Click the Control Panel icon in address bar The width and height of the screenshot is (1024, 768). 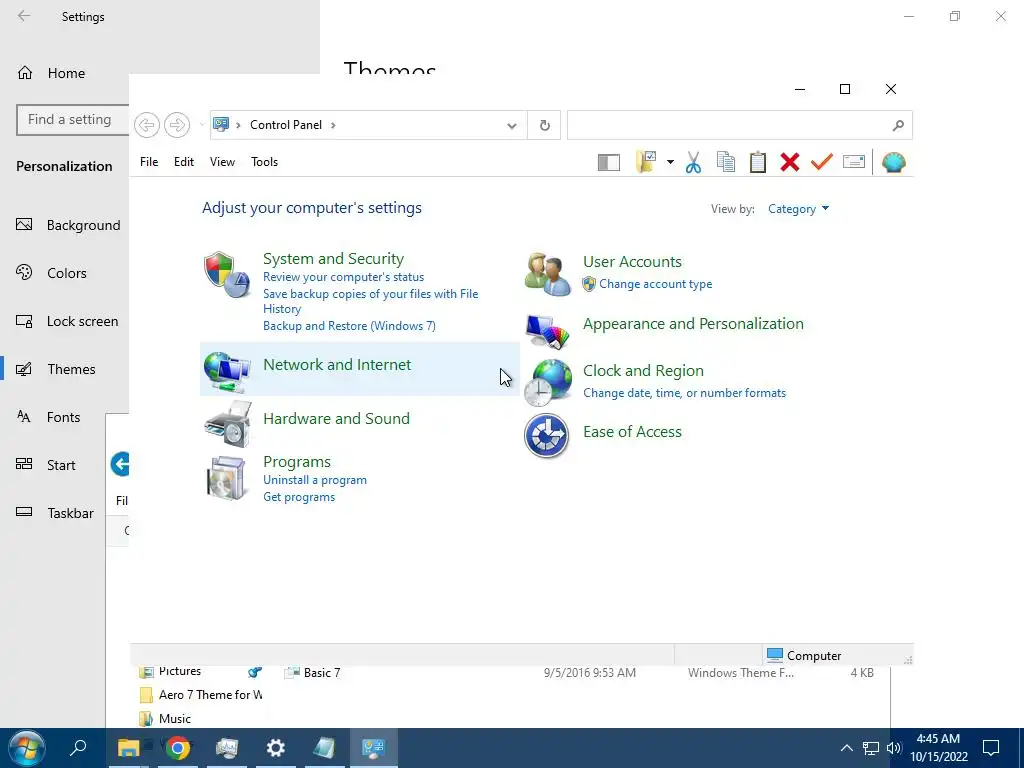[221, 124]
